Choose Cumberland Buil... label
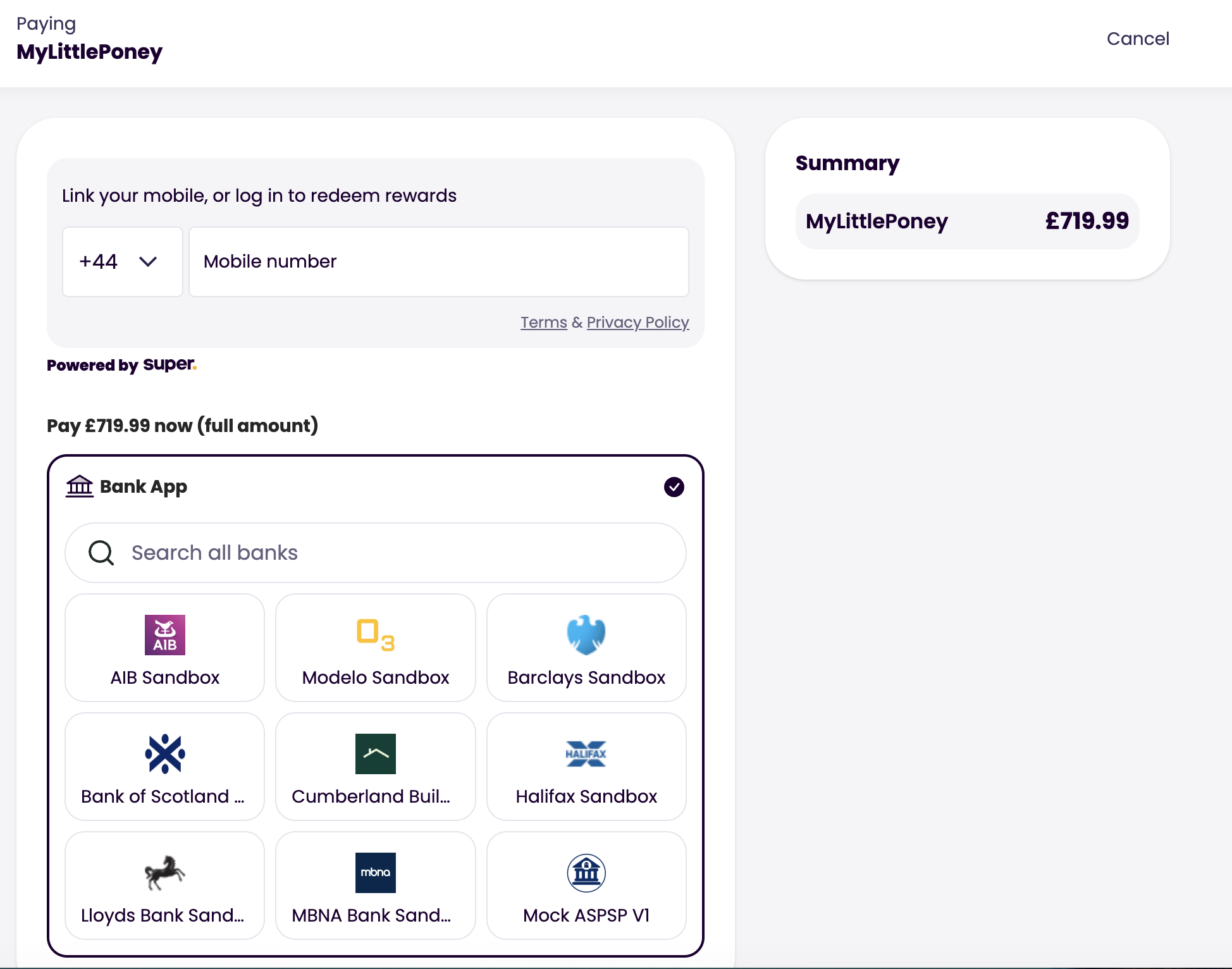This screenshot has height=969, width=1232. click(x=371, y=796)
